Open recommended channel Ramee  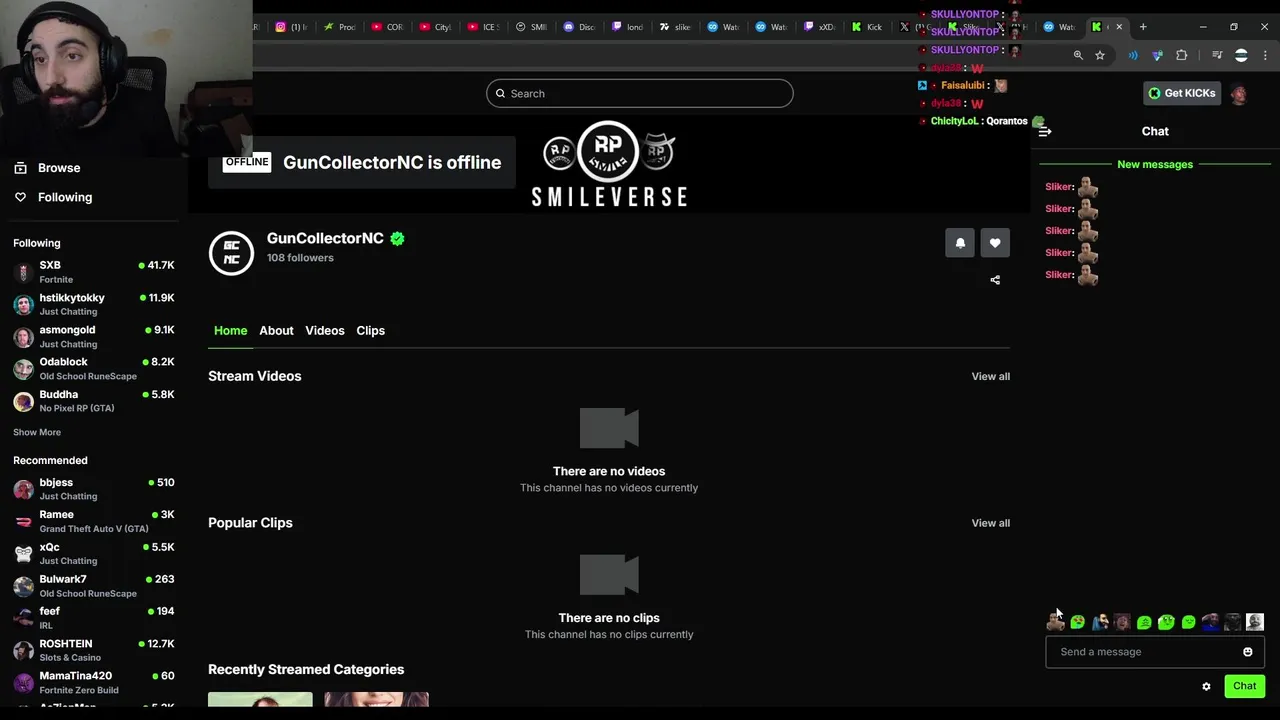pyautogui.click(x=94, y=521)
